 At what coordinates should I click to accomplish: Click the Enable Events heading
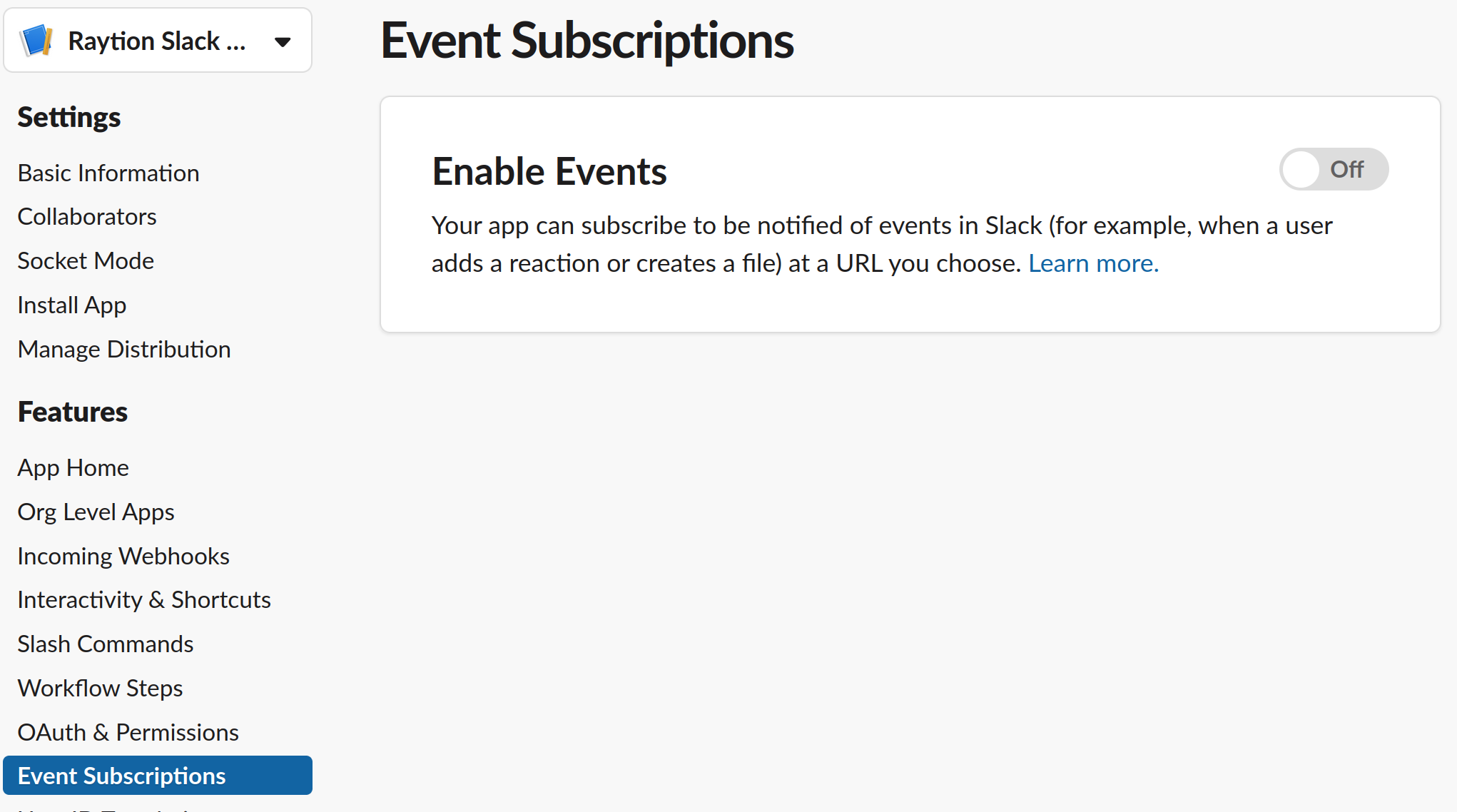point(549,171)
